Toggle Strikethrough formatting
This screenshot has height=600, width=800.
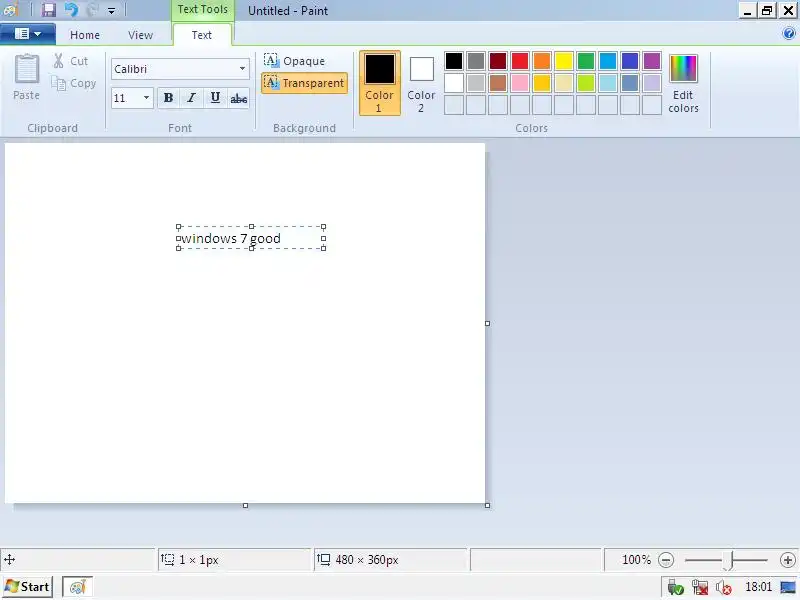[x=238, y=97]
